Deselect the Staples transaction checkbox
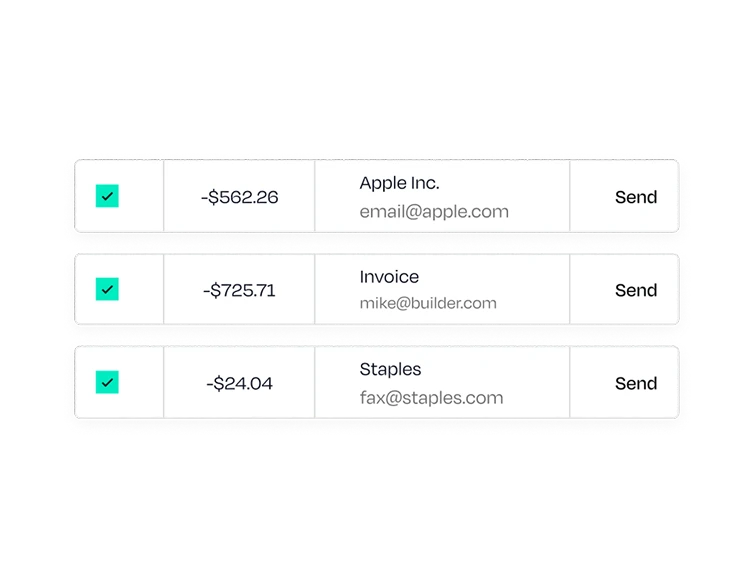 107,382
